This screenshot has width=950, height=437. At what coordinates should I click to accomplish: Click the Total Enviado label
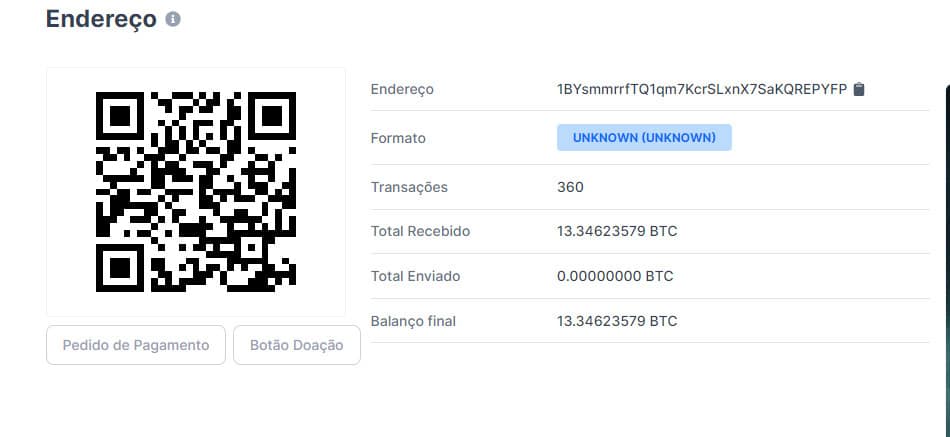(x=416, y=276)
